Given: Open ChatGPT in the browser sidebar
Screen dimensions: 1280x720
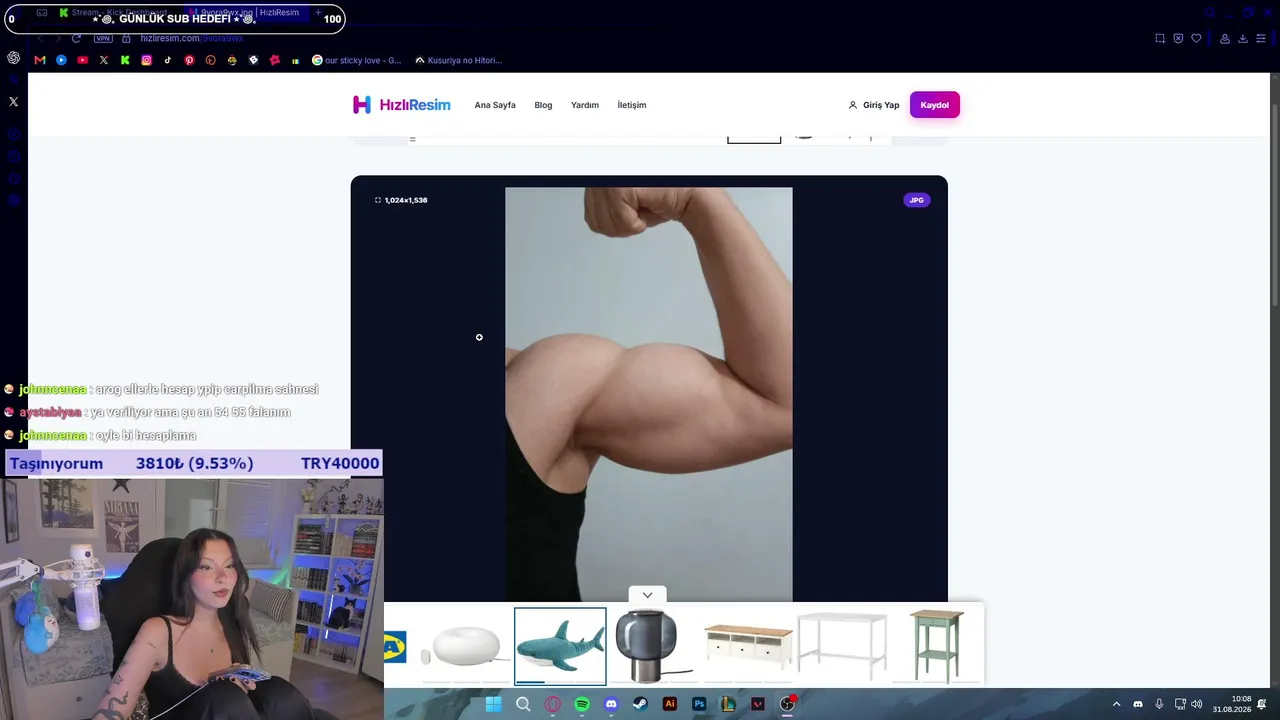Looking at the screenshot, I should (x=13, y=58).
